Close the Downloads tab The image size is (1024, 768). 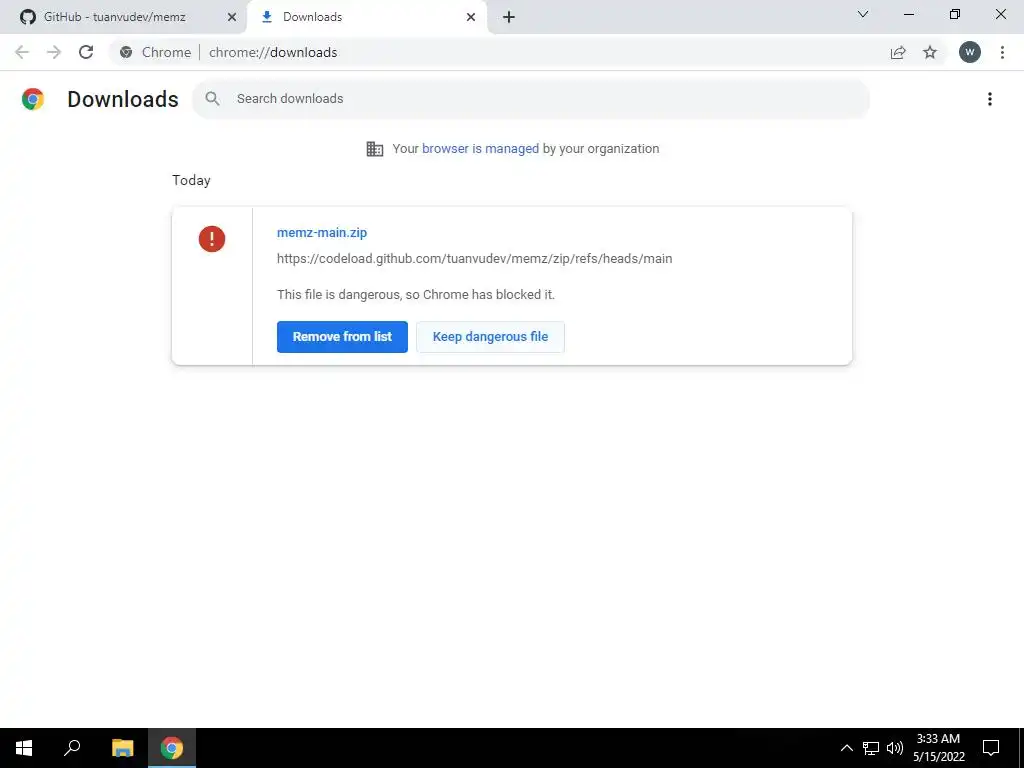point(471,17)
